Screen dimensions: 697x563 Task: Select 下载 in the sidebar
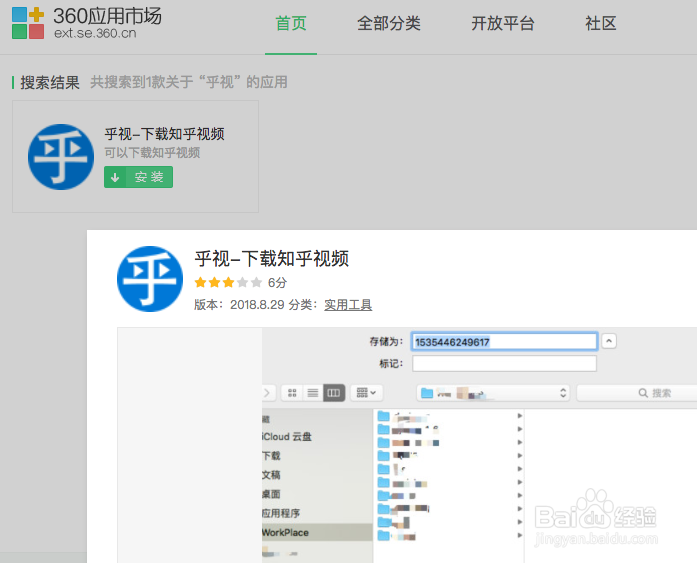(x=271, y=455)
